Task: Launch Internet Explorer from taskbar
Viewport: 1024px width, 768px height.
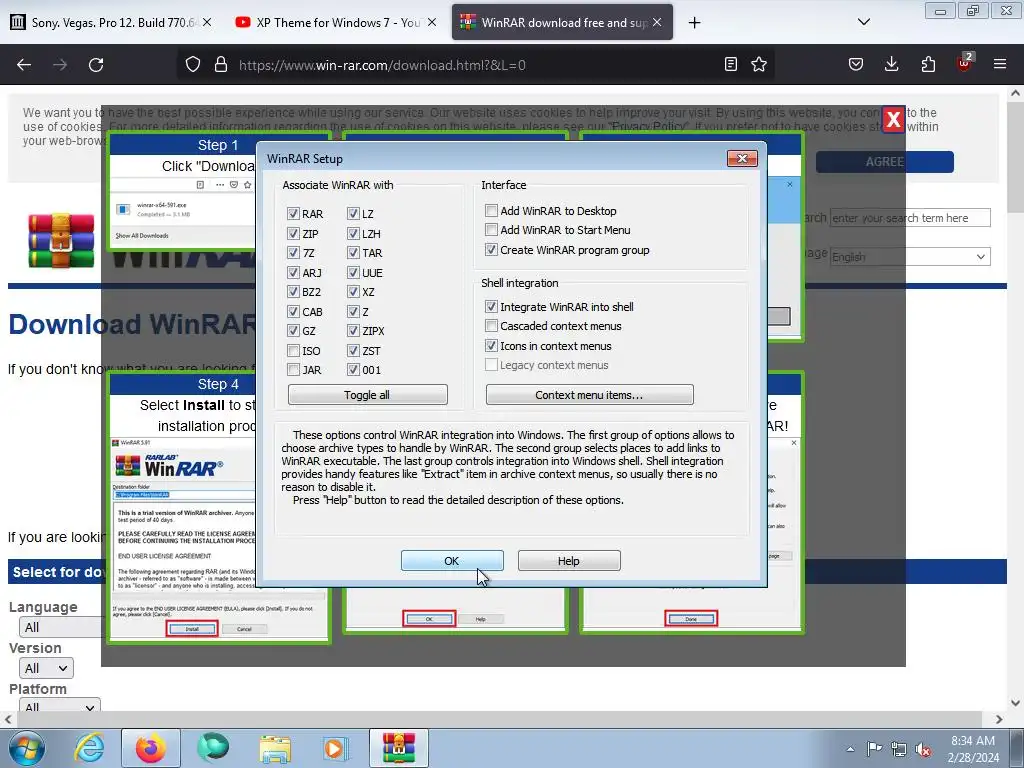Action: pos(89,748)
